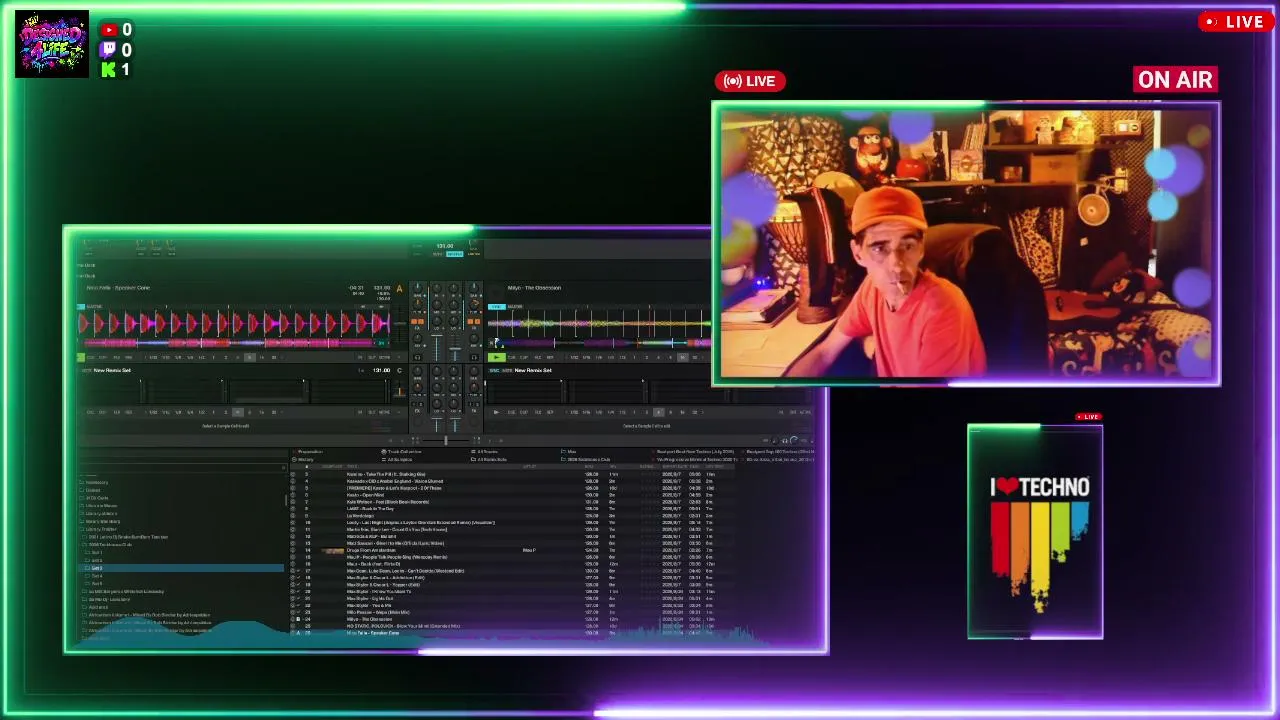The image size is (1280, 720).
Task: Select loop size 4 on remix deck D
Action: tap(658, 412)
